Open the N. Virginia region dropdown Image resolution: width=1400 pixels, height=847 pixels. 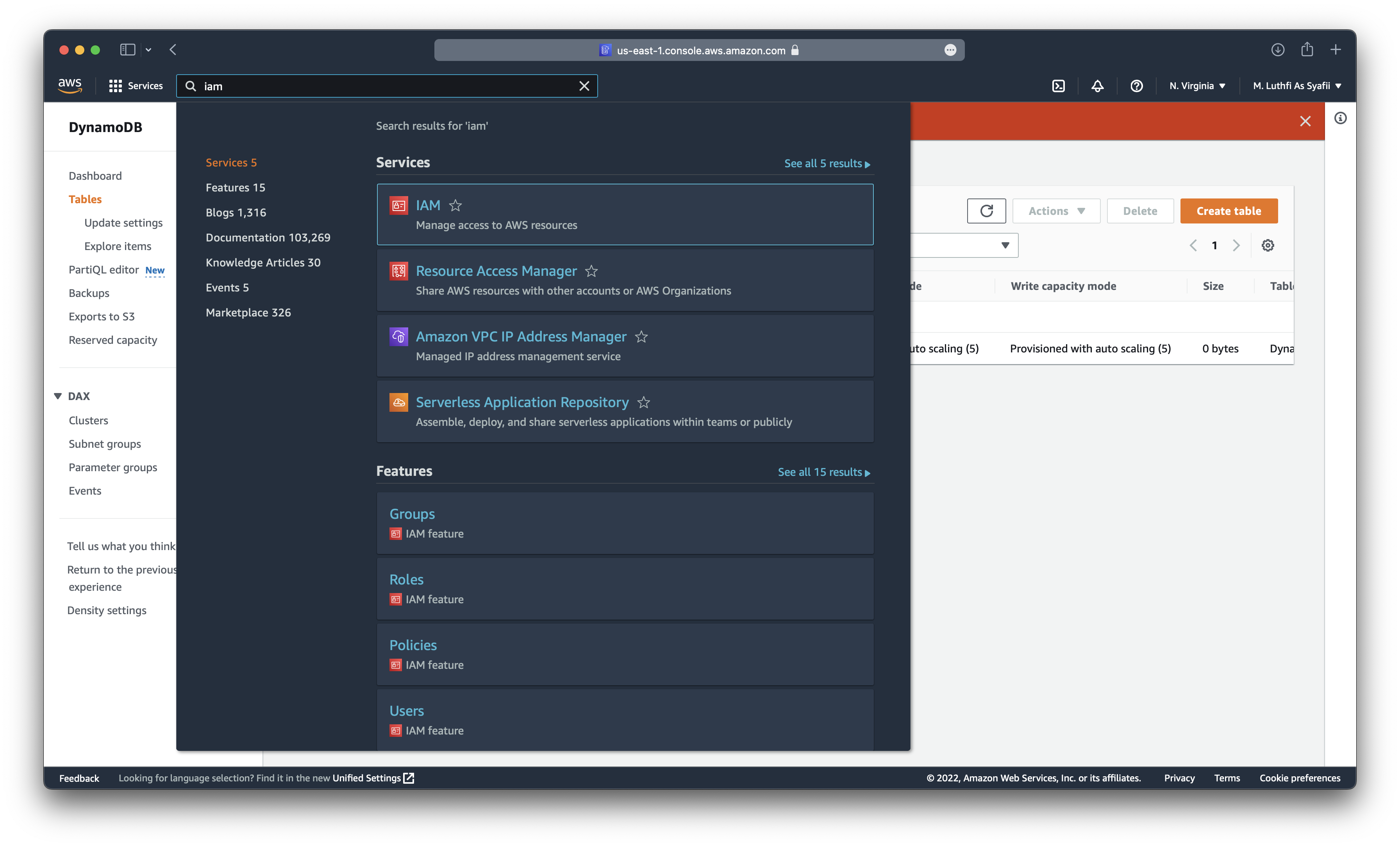tap(1197, 86)
